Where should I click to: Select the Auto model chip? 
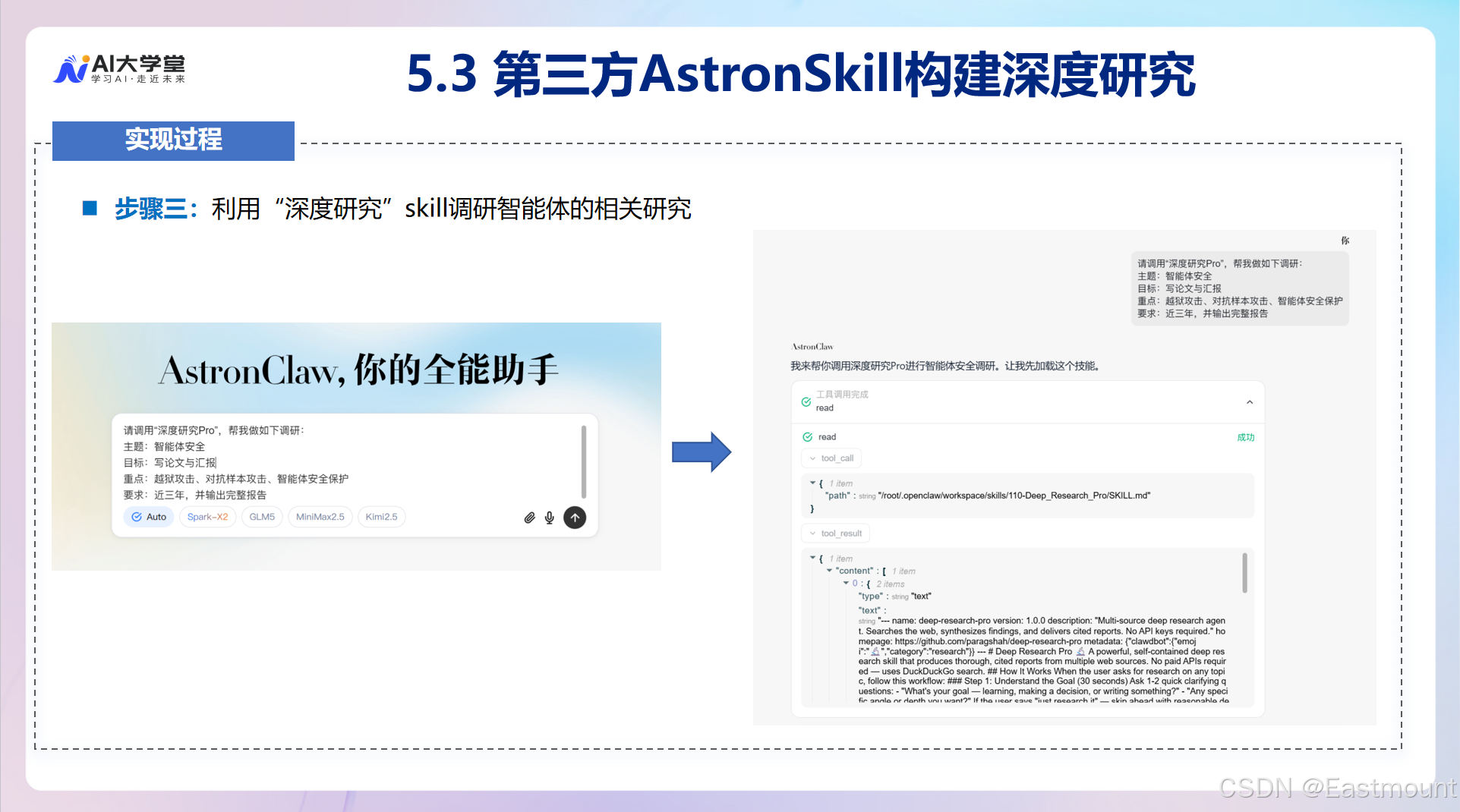pos(149,517)
